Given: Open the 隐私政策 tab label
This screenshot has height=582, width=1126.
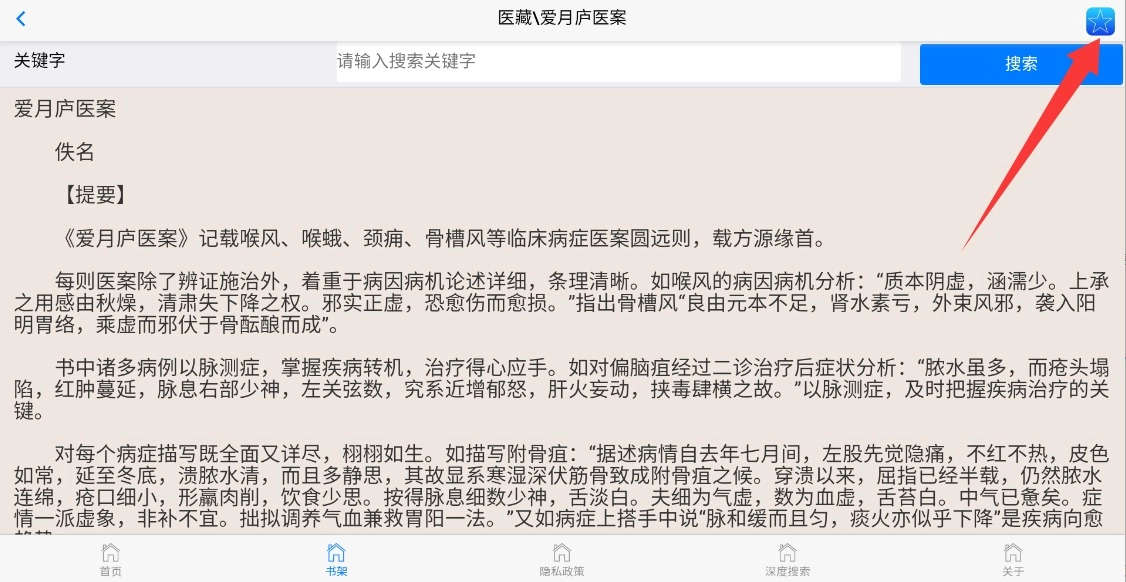Looking at the screenshot, I should click(x=562, y=572).
